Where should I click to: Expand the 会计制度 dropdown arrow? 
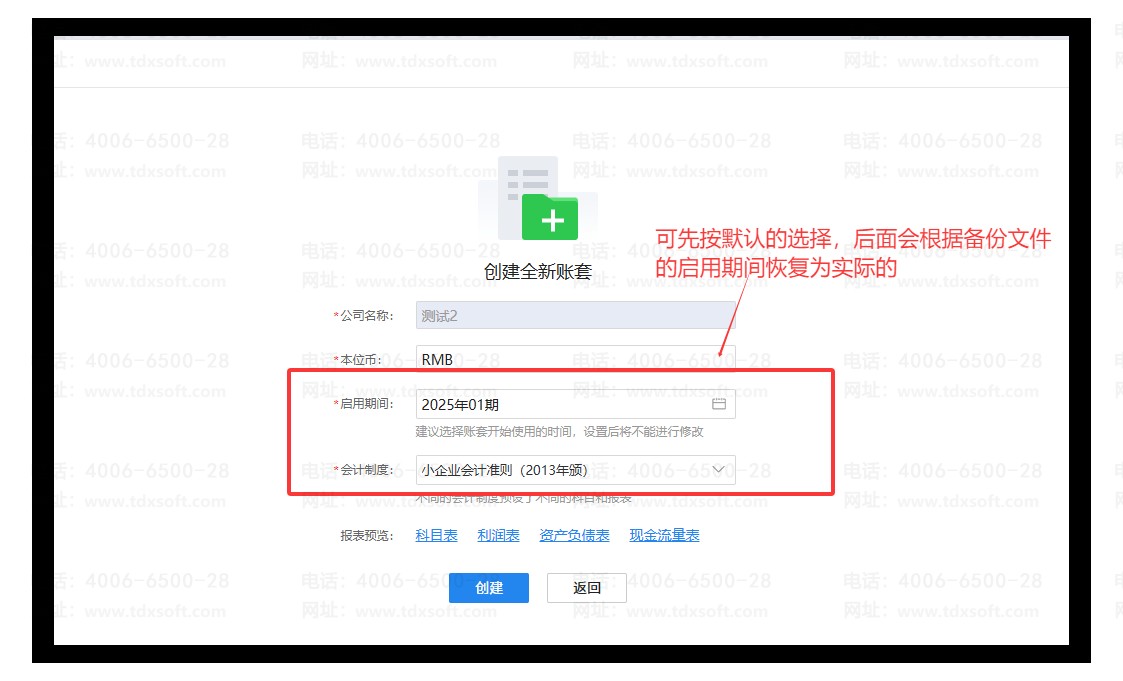pos(720,469)
